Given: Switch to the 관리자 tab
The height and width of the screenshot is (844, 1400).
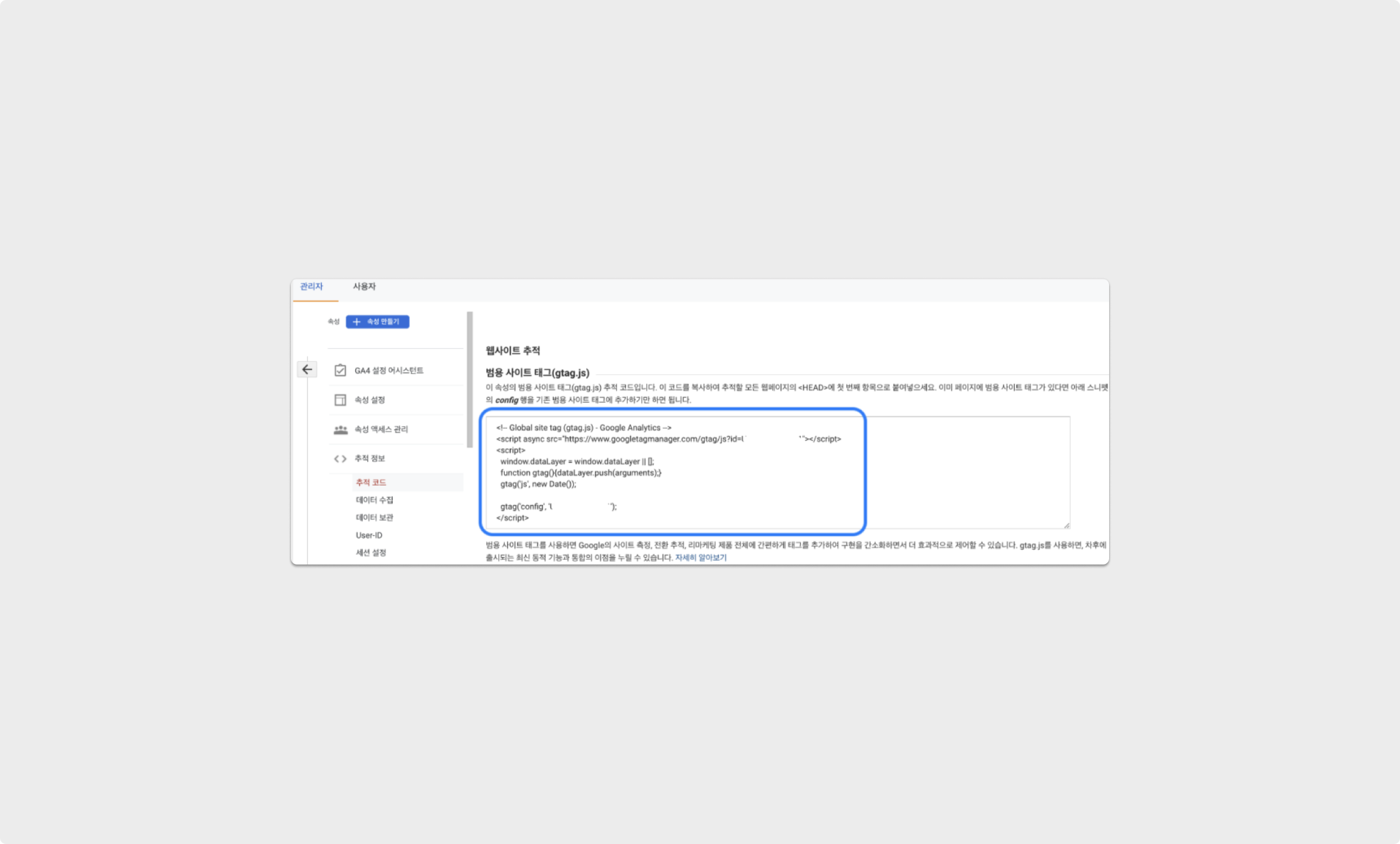Looking at the screenshot, I should pos(312,287).
